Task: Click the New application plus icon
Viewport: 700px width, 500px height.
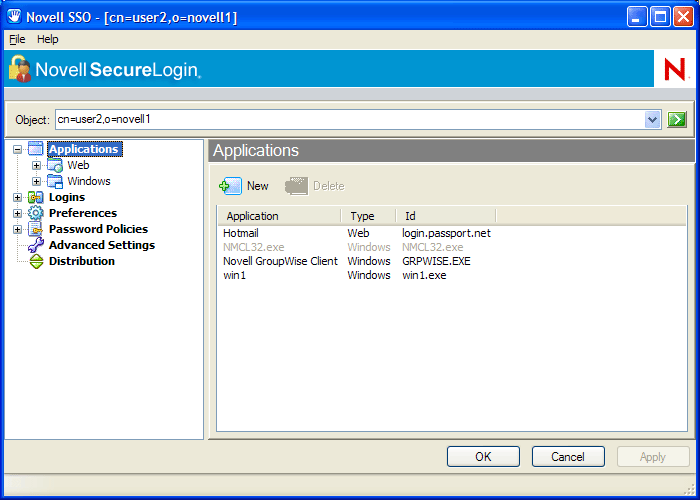Action: [x=230, y=186]
